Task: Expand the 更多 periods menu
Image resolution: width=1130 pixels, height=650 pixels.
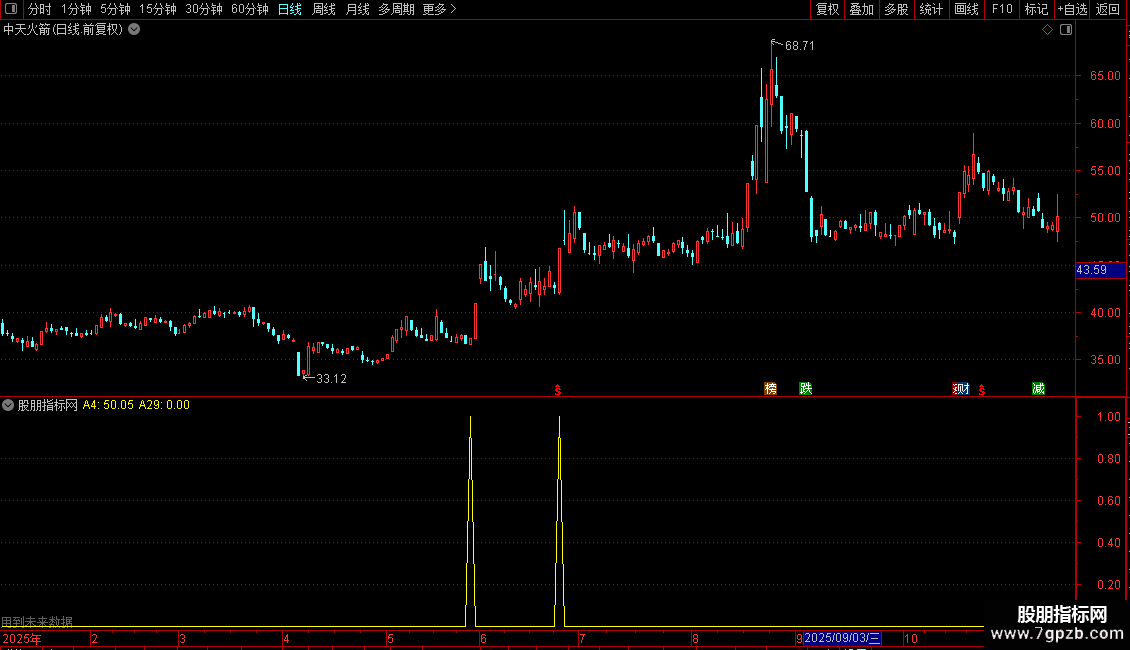Action: pyautogui.click(x=439, y=9)
